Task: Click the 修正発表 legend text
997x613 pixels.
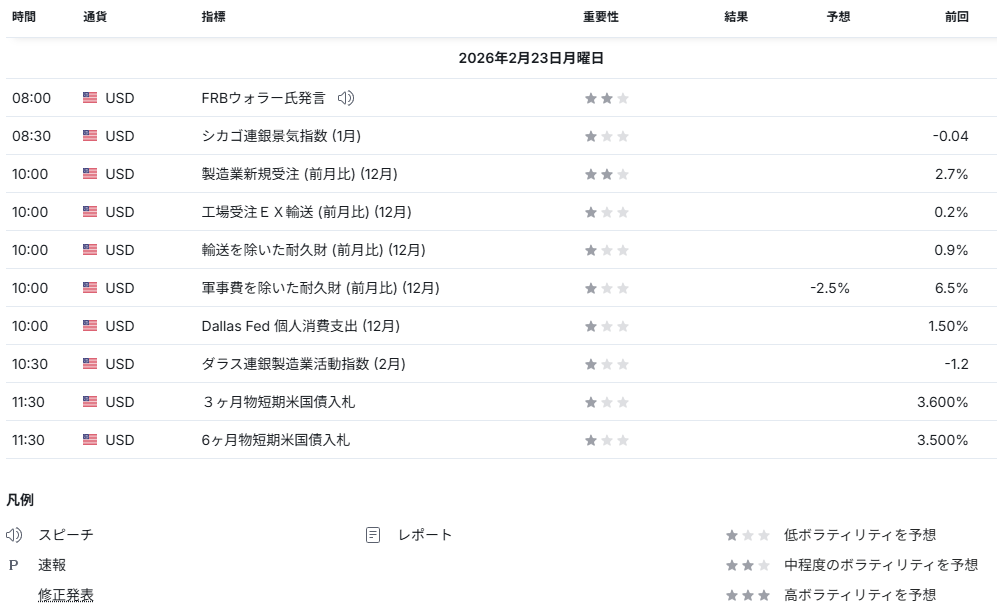Action: (x=66, y=595)
